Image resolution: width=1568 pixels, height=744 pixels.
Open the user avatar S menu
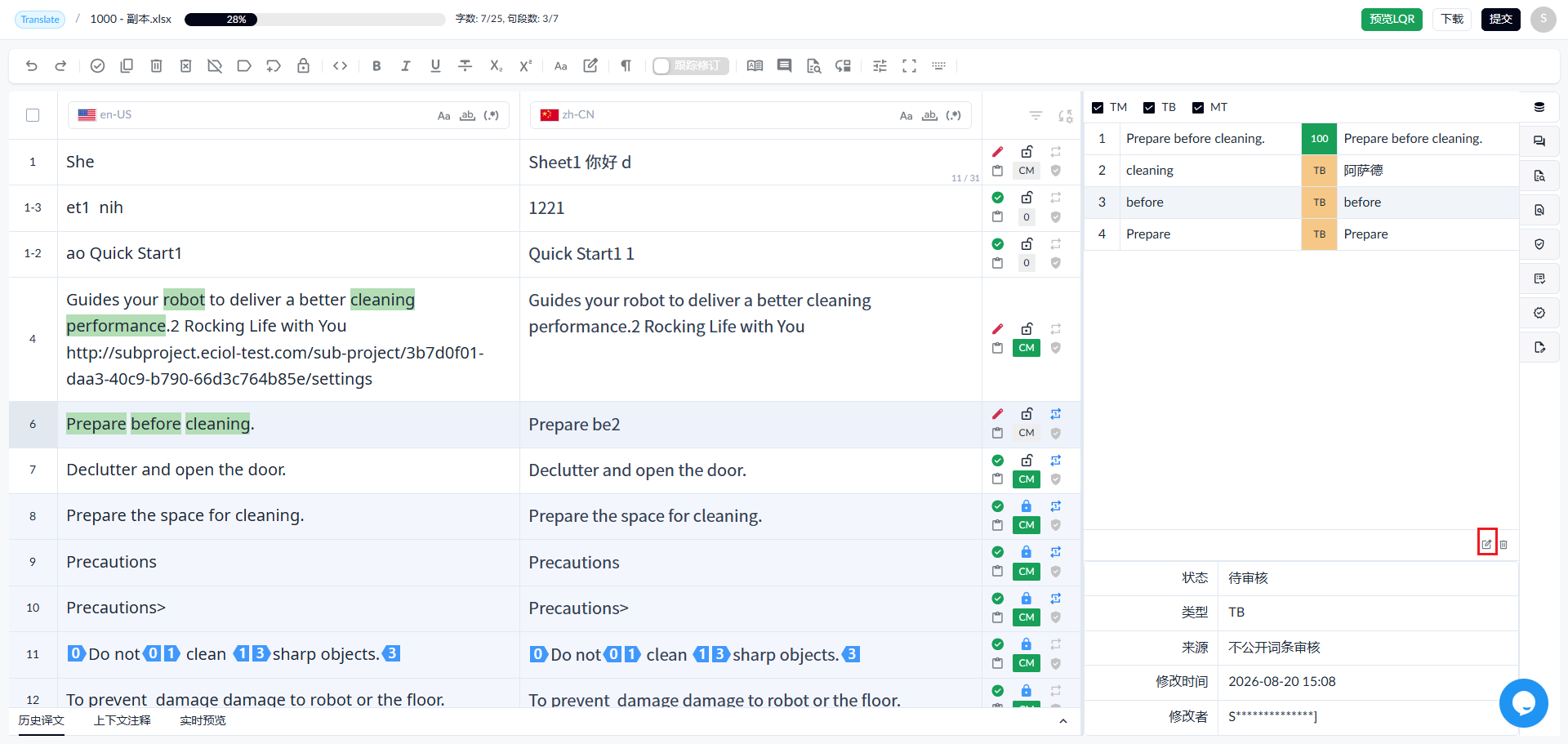click(1543, 19)
